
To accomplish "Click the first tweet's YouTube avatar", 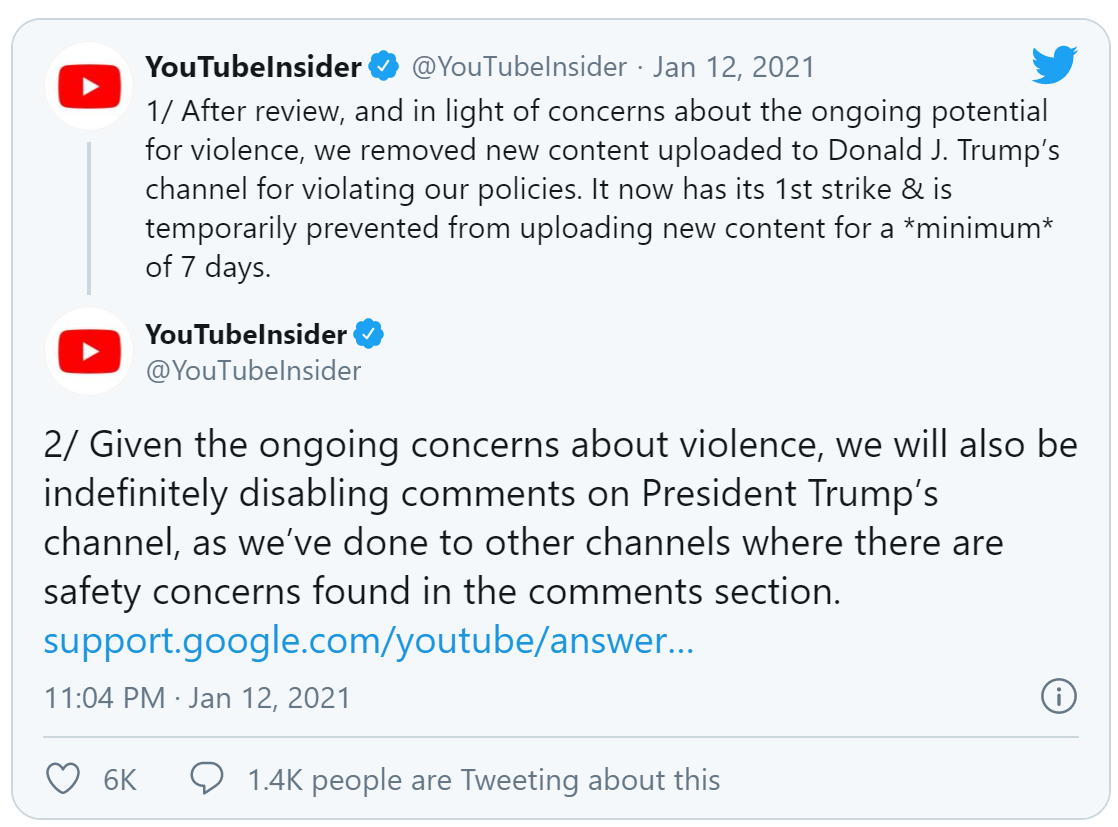I will click(89, 86).
